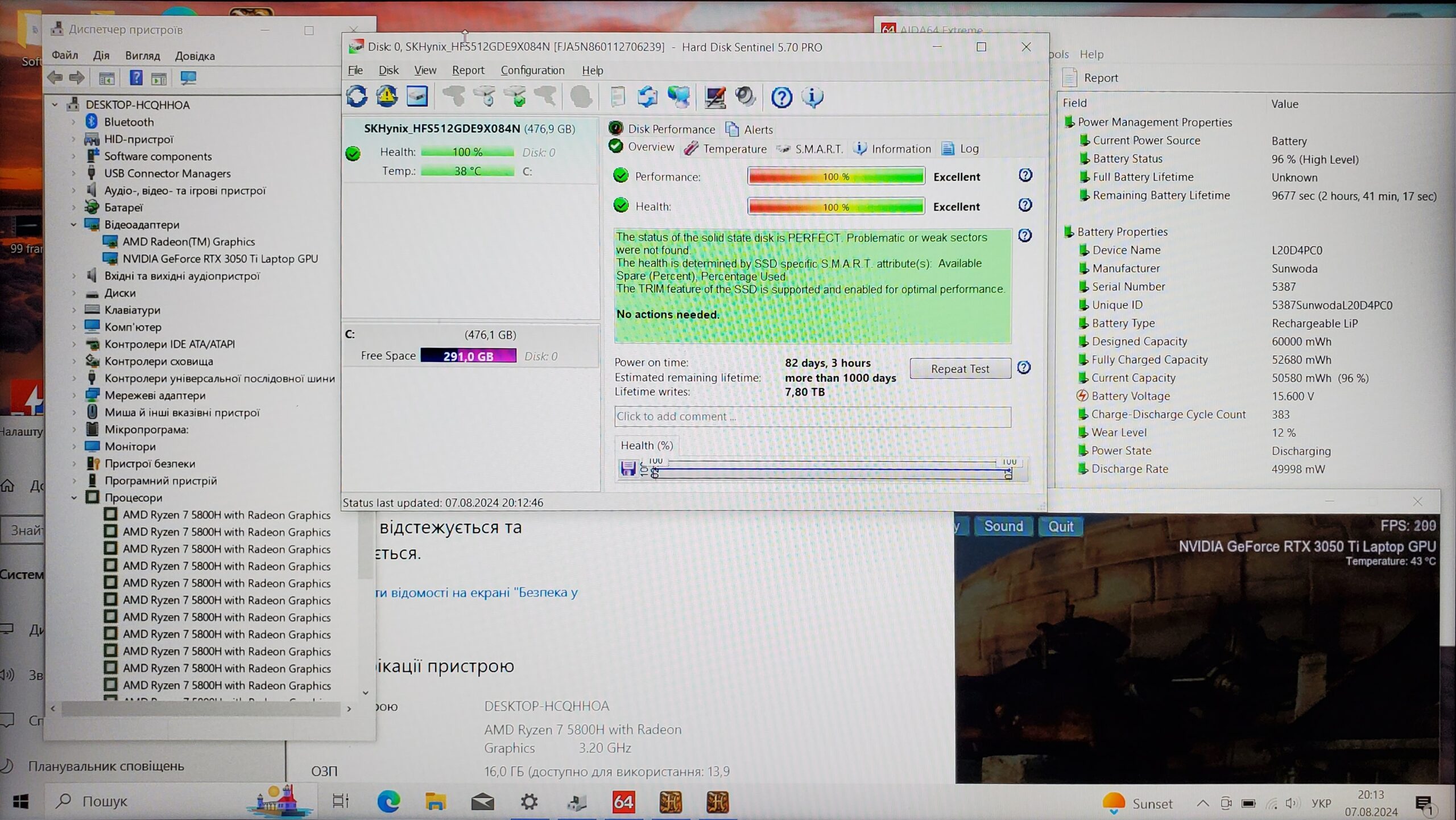The height and width of the screenshot is (820, 1456).
Task: Click the Refresh icon in Hard Disk Sentinel toolbar
Action: point(357,97)
